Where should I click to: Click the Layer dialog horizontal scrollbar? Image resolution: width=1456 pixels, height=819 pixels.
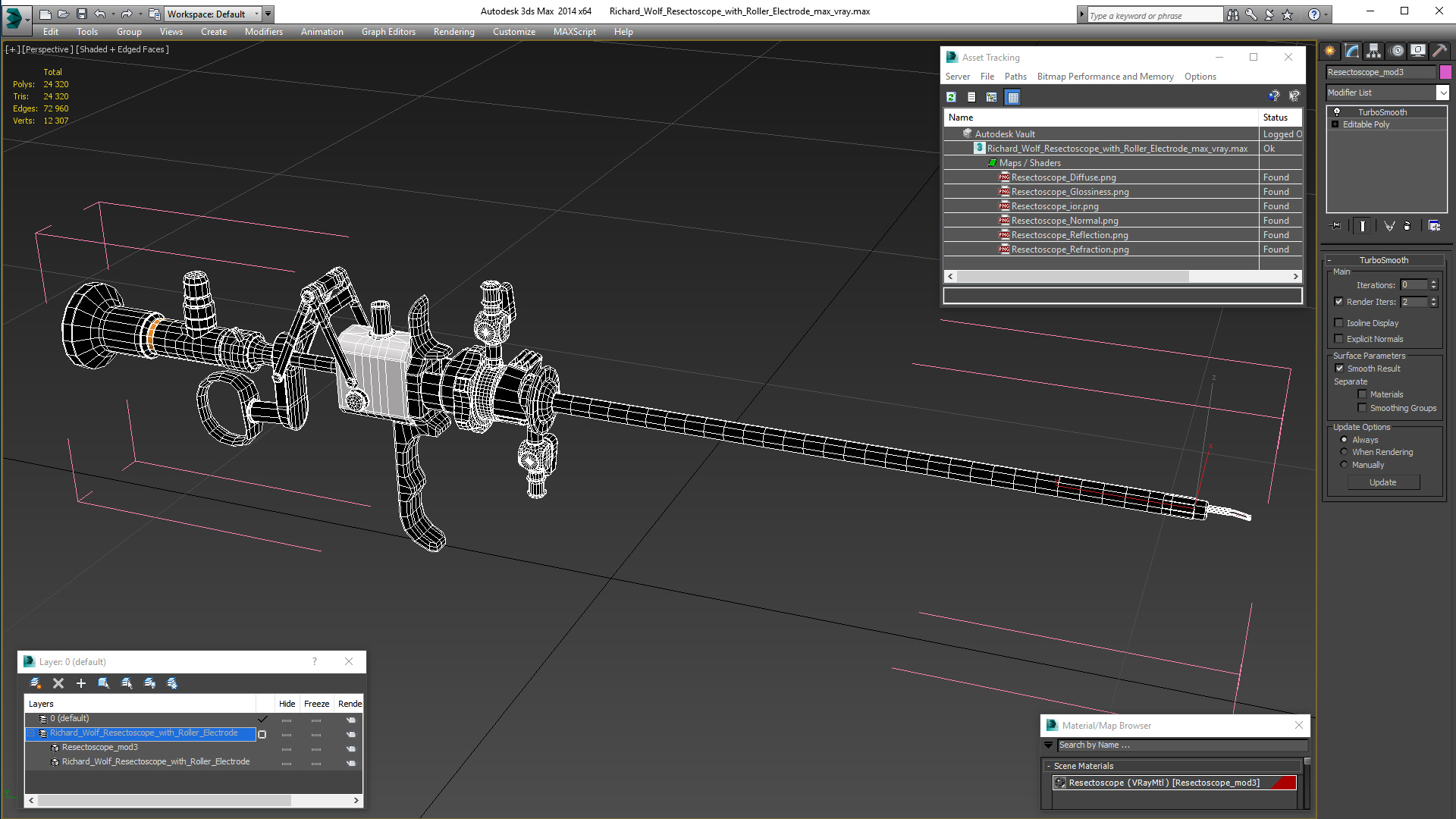[x=165, y=800]
